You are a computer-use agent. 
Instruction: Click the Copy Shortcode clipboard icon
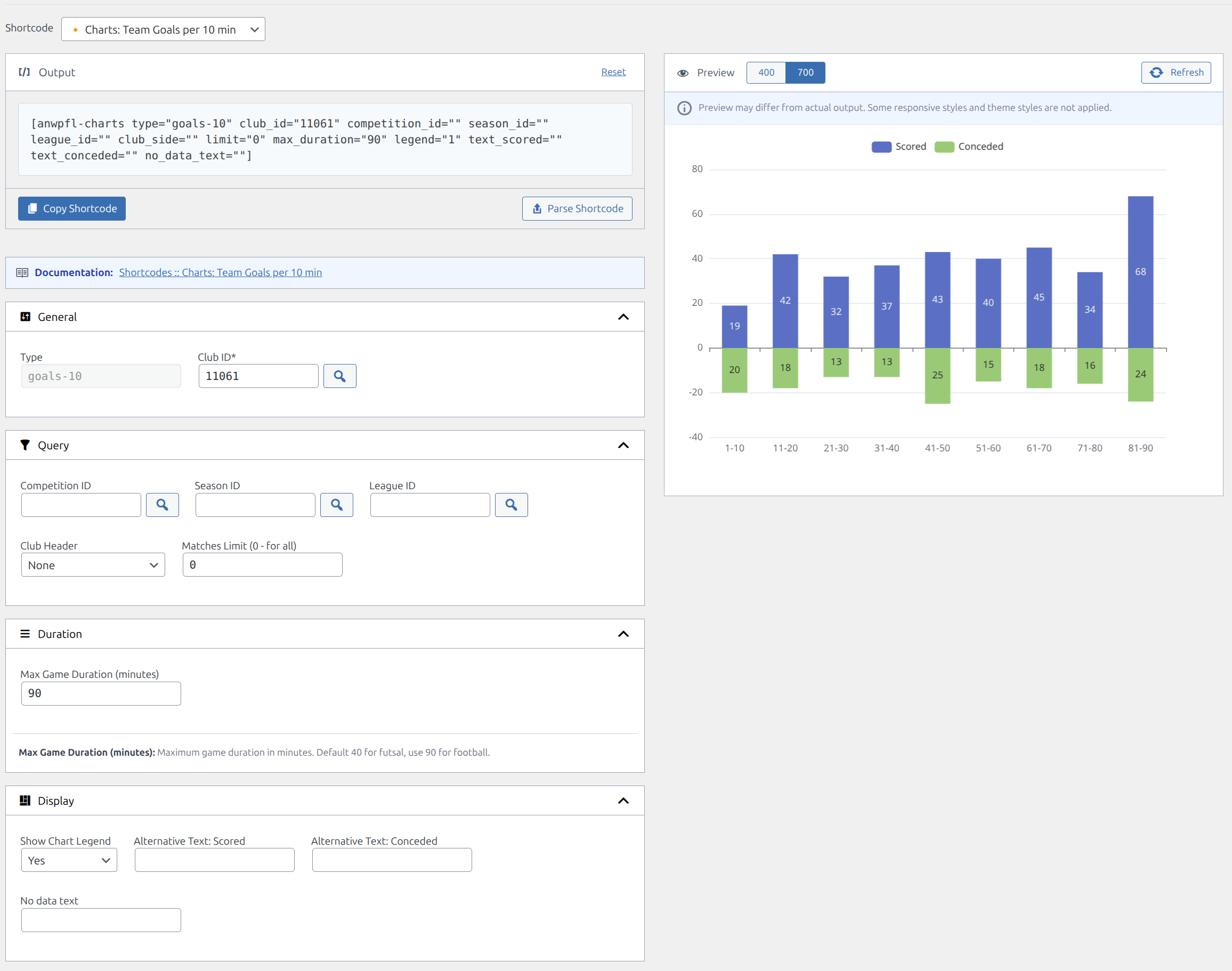click(x=33, y=208)
